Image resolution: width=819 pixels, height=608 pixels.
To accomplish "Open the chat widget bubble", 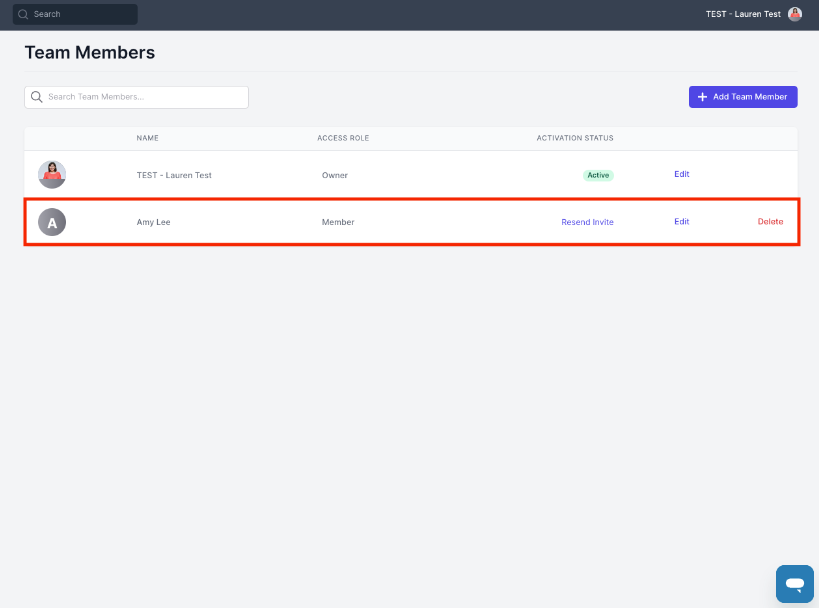I will 795,584.
